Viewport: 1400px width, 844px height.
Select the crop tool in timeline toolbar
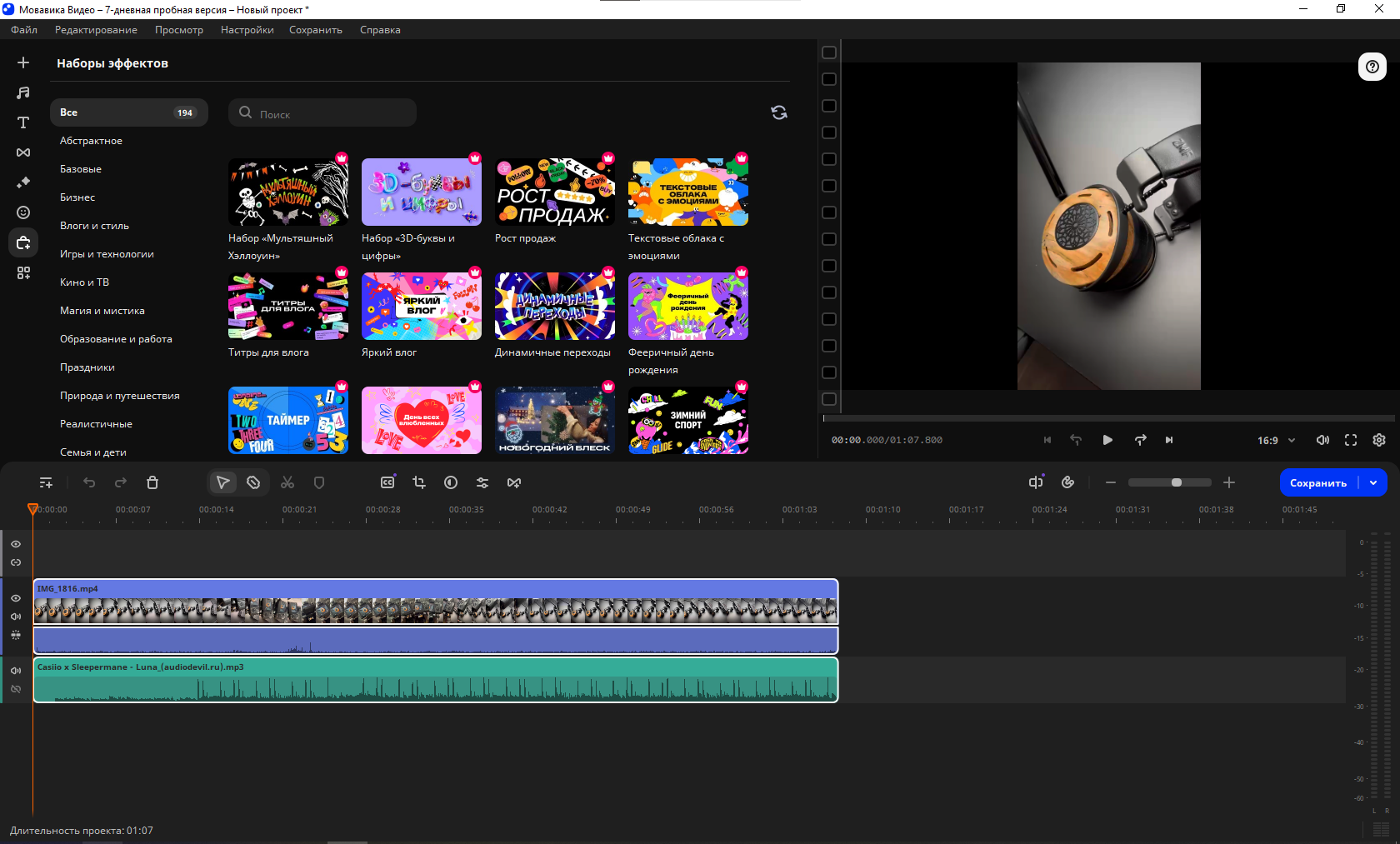[419, 482]
